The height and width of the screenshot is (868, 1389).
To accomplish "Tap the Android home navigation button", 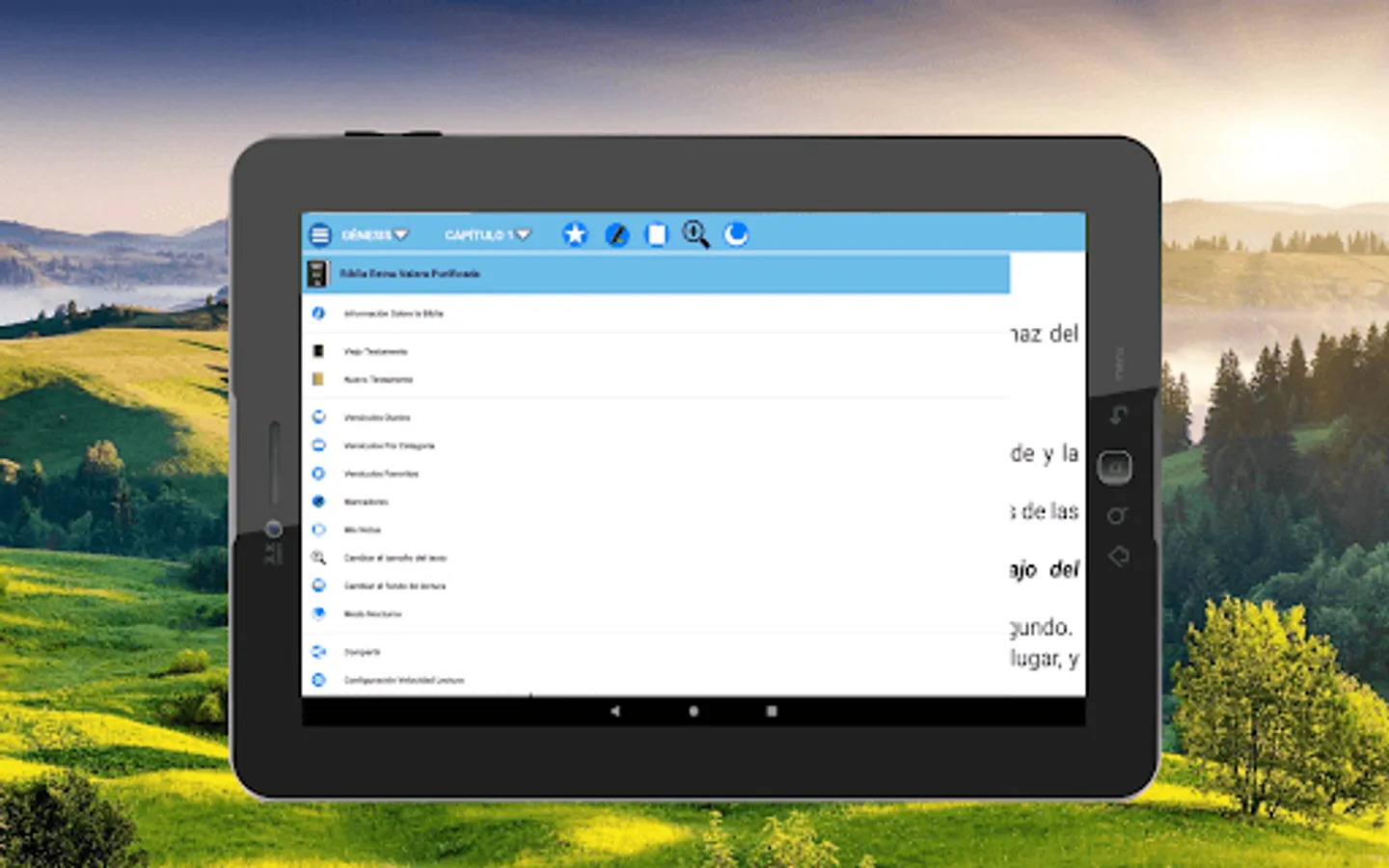I will tap(694, 711).
